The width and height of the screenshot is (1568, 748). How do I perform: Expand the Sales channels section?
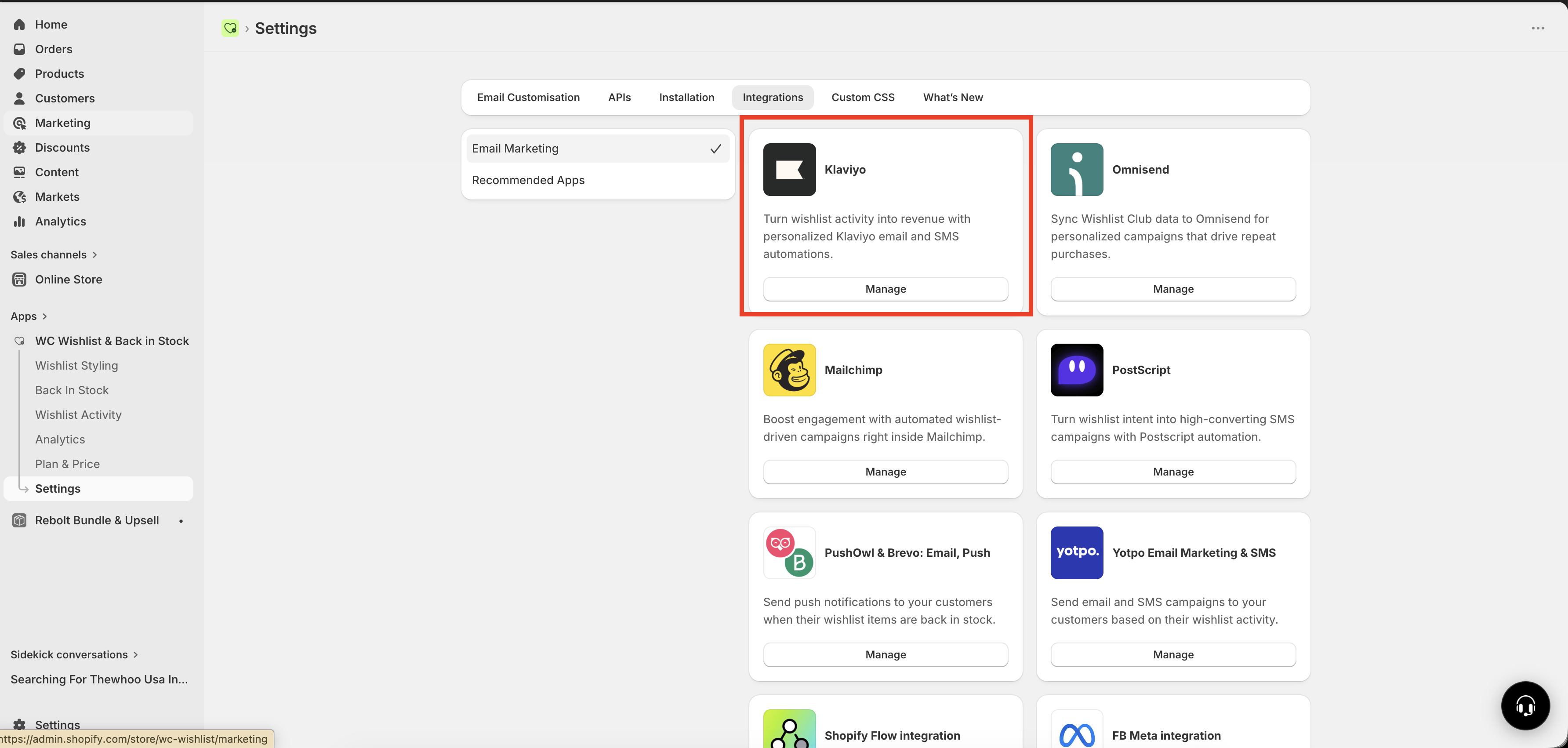point(54,254)
